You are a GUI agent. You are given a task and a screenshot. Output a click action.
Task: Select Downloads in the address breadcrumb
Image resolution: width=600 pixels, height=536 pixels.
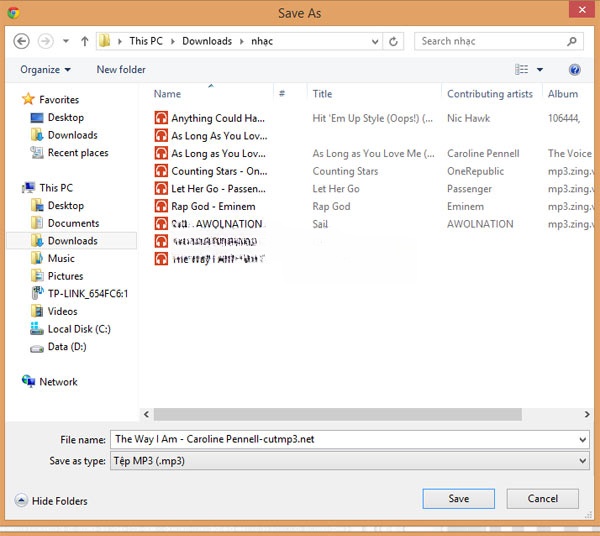pos(207,41)
